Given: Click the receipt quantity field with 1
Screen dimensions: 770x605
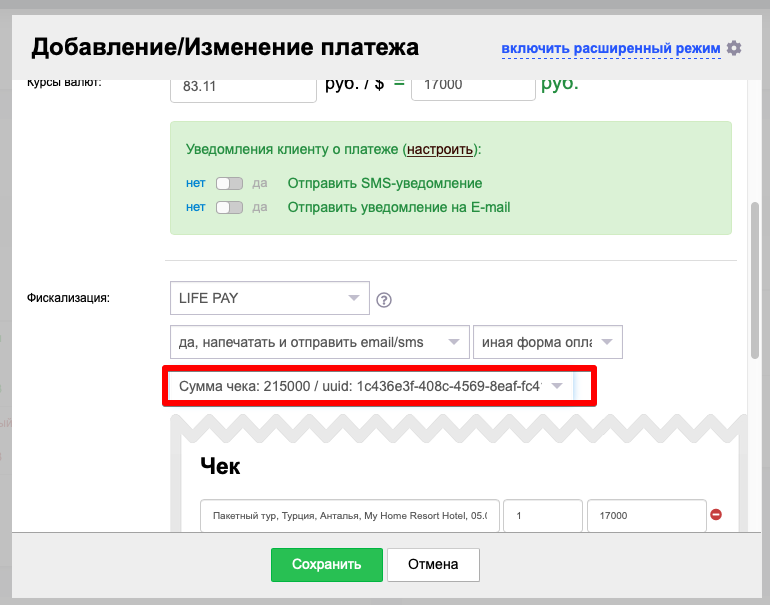Looking at the screenshot, I should click(x=543, y=516).
